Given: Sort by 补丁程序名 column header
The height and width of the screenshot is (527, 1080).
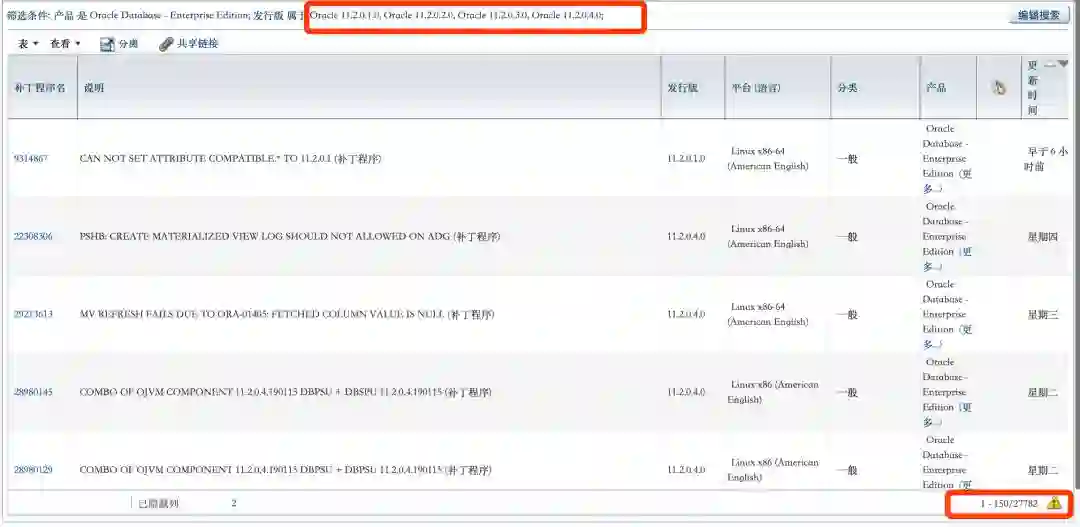Looking at the screenshot, I should click(x=41, y=88).
